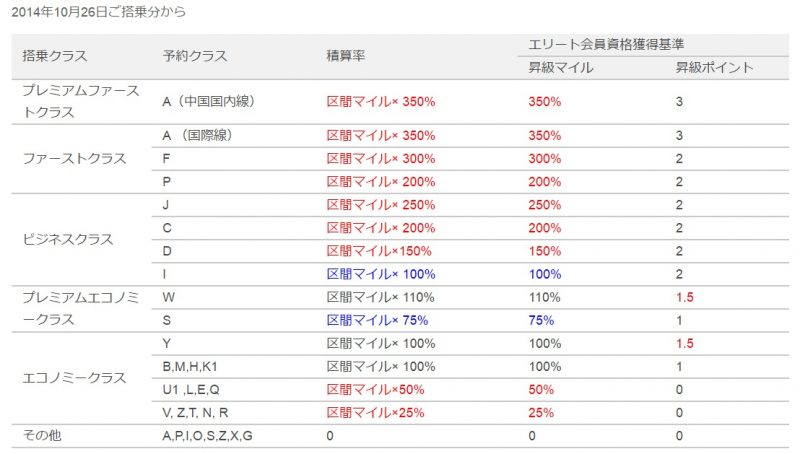
Task: Click the エリート会員資格獲得基準 header
Action: tap(606, 44)
